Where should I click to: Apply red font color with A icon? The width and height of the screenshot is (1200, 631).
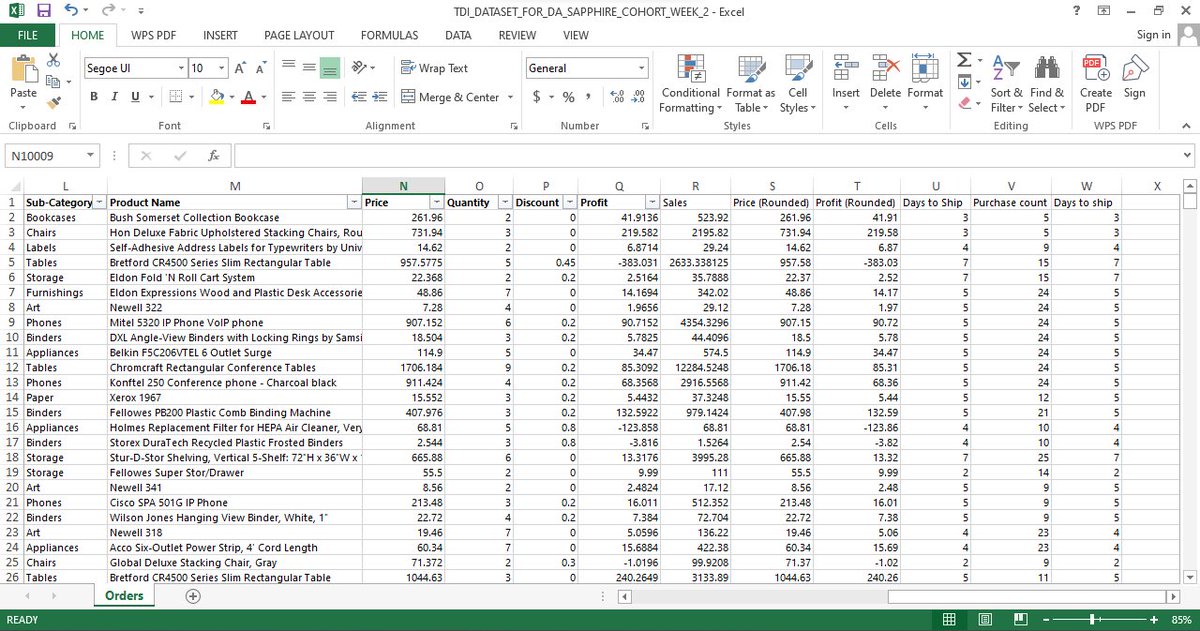pyautogui.click(x=250, y=97)
